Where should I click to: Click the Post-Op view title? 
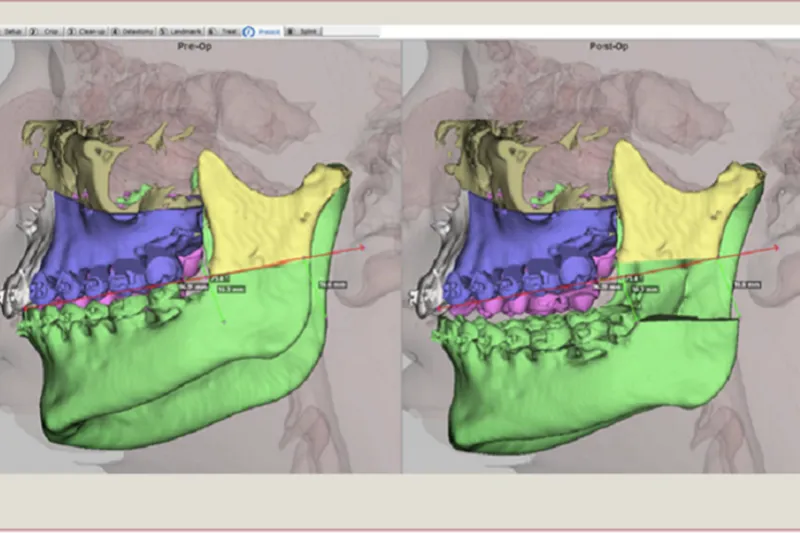click(x=599, y=45)
